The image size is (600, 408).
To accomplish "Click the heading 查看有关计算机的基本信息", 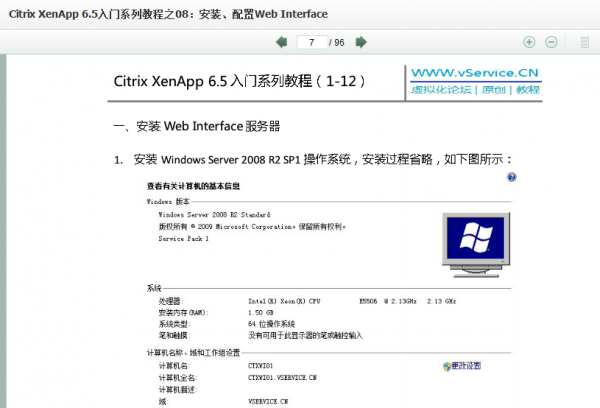I will click(x=193, y=186).
